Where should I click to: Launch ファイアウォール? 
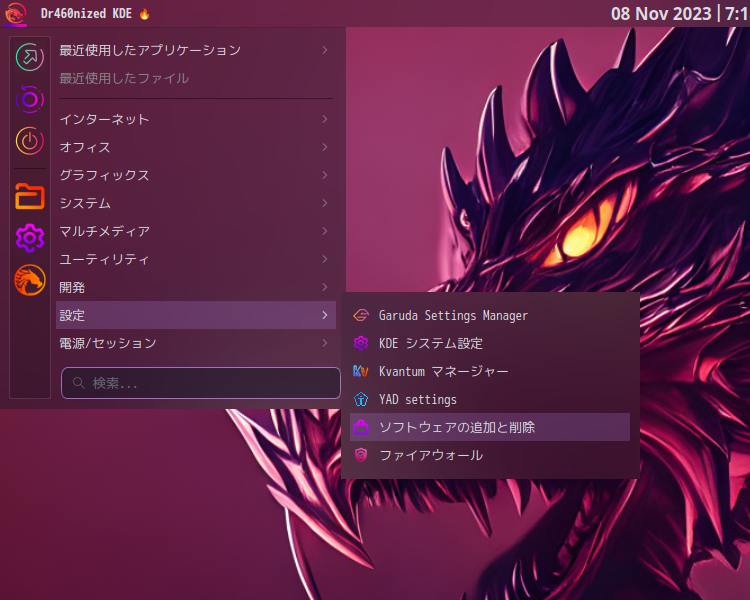click(x=490, y=455)
